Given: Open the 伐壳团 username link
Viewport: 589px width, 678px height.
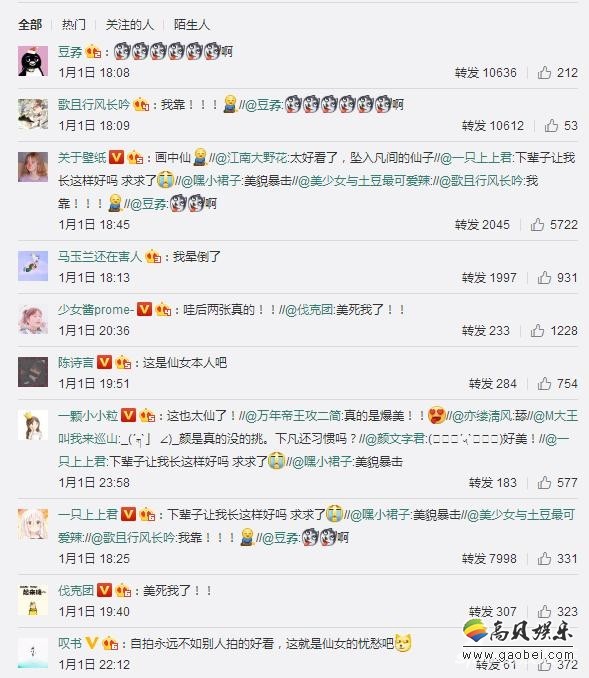Looking at the screenshot, I should pos(76,591).
